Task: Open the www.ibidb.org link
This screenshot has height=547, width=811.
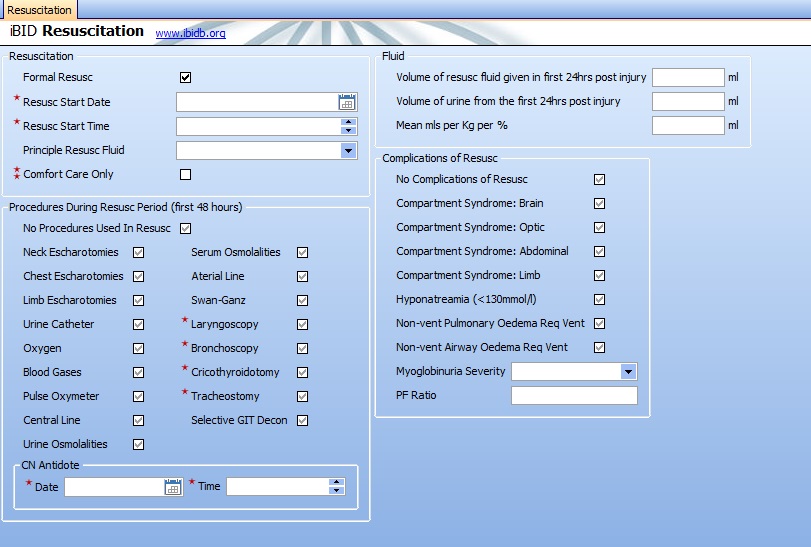Action: coord(190,34)
